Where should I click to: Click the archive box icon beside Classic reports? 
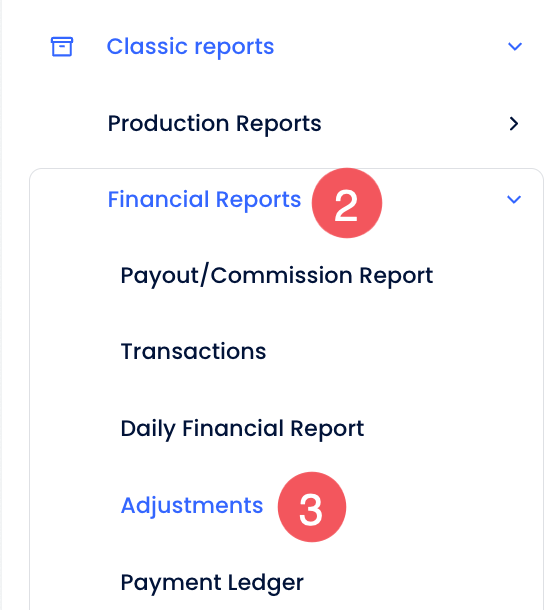tap(62, 47)
